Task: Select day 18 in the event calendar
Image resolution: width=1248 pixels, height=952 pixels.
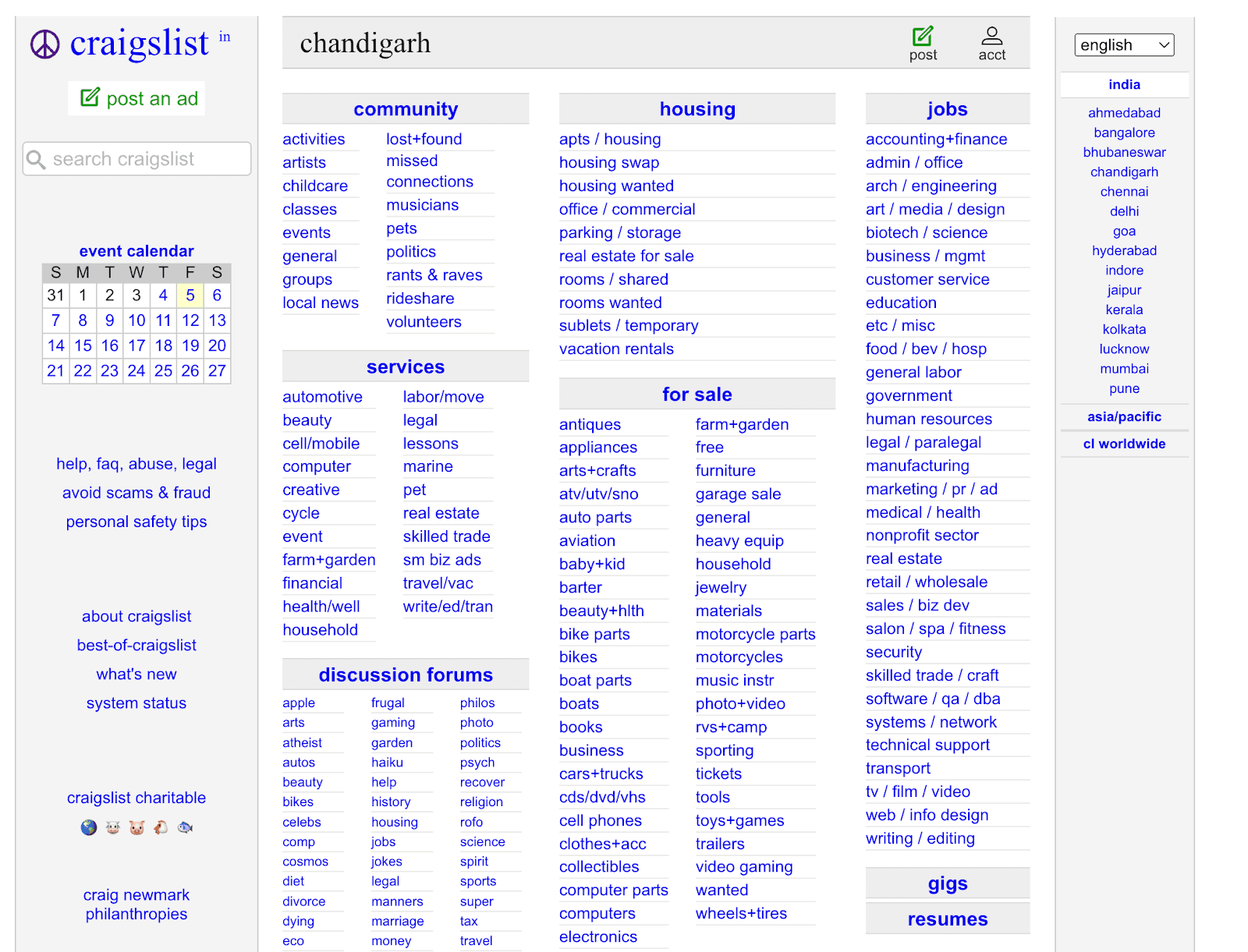Action: (x=163, y=345)
